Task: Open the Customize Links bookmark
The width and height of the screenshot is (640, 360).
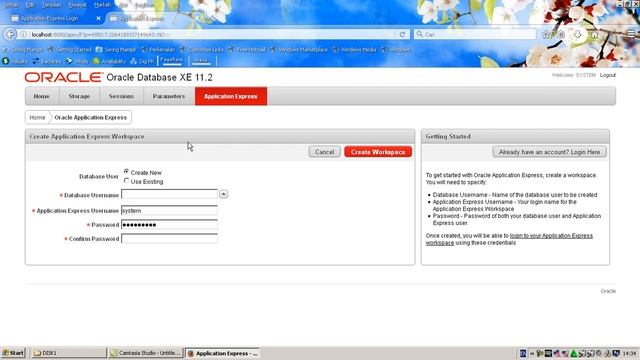Action: pos(202,50)
